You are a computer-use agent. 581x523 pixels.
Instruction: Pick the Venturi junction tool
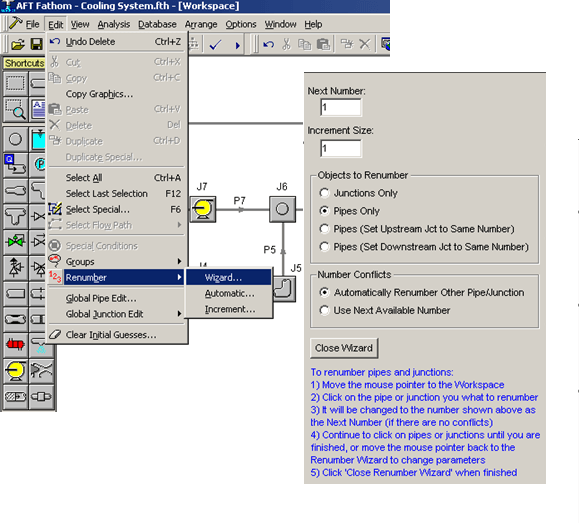pyautogui.click(x=15, y=319)
